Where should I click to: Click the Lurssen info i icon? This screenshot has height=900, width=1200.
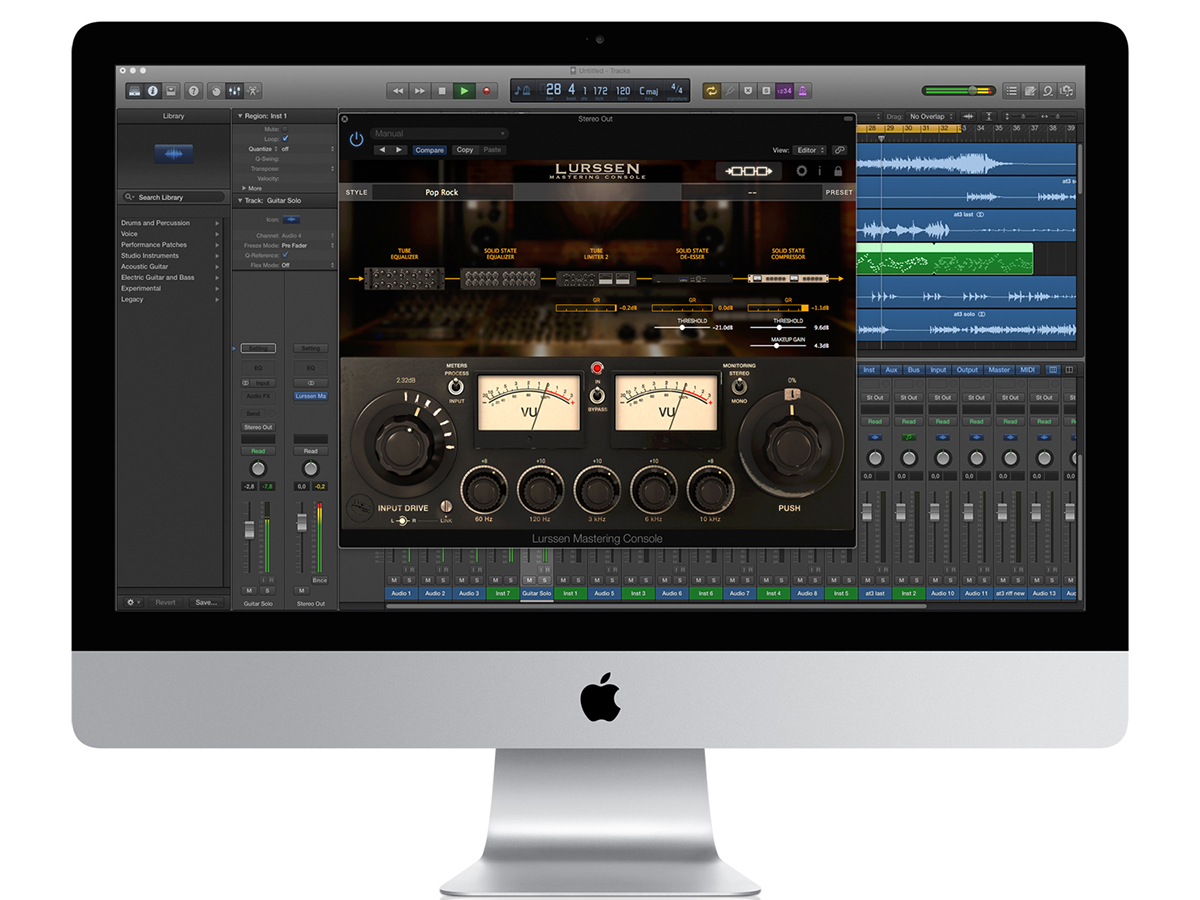coord(819,171)
